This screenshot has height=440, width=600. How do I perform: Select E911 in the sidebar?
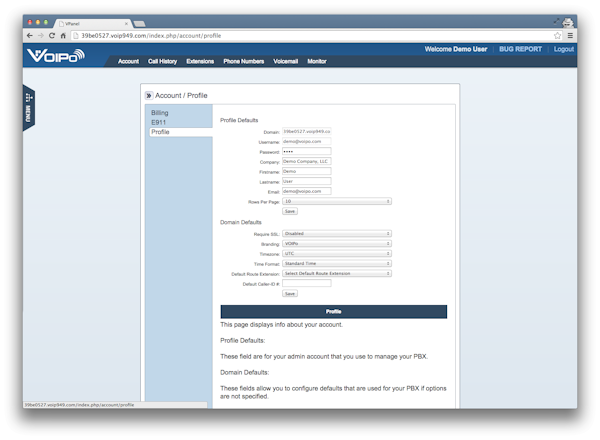(x=158, y=122)
